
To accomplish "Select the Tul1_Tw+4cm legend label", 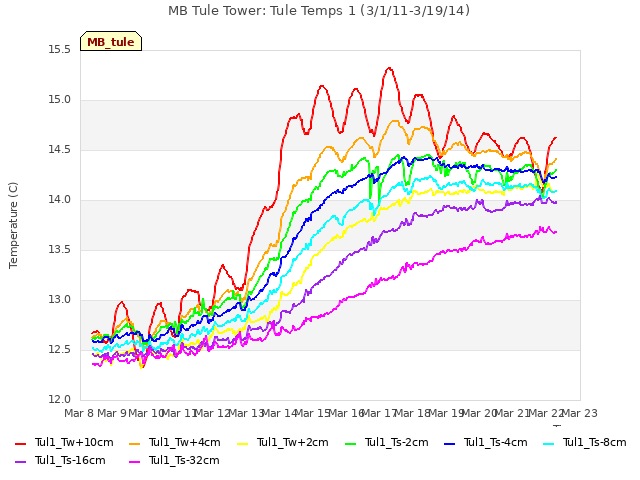I will [184, 442].
